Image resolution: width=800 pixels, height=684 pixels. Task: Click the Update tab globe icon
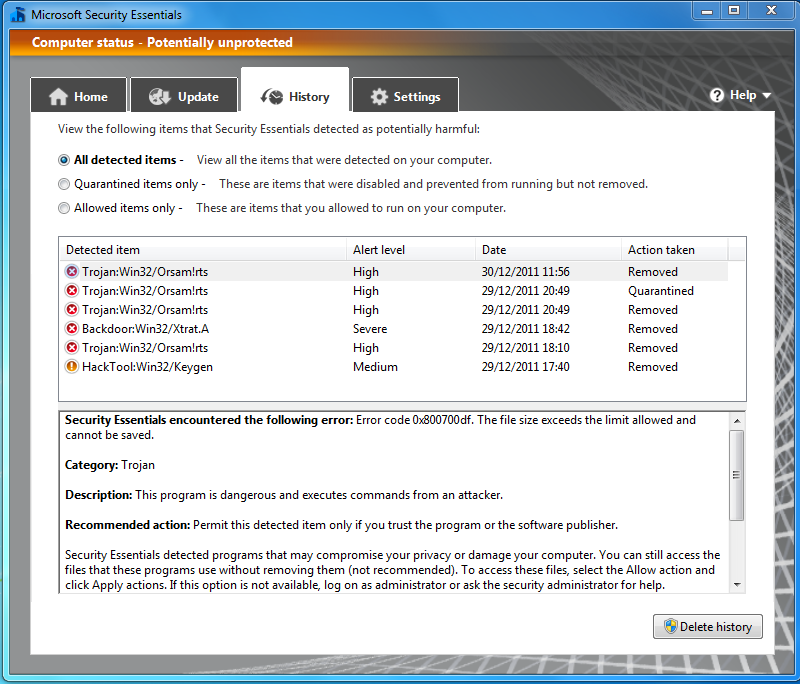click(159, 97)
